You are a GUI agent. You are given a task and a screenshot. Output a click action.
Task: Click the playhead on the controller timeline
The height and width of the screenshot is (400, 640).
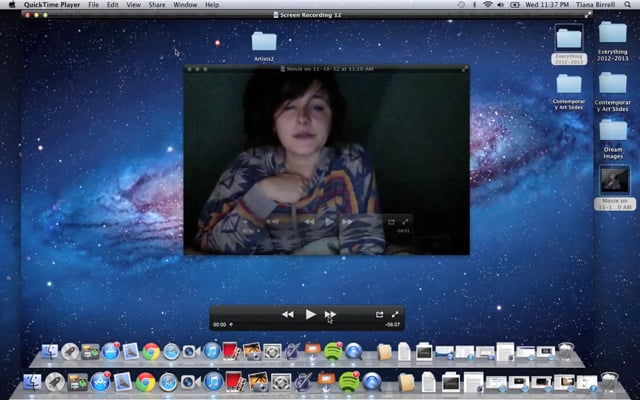231,324
